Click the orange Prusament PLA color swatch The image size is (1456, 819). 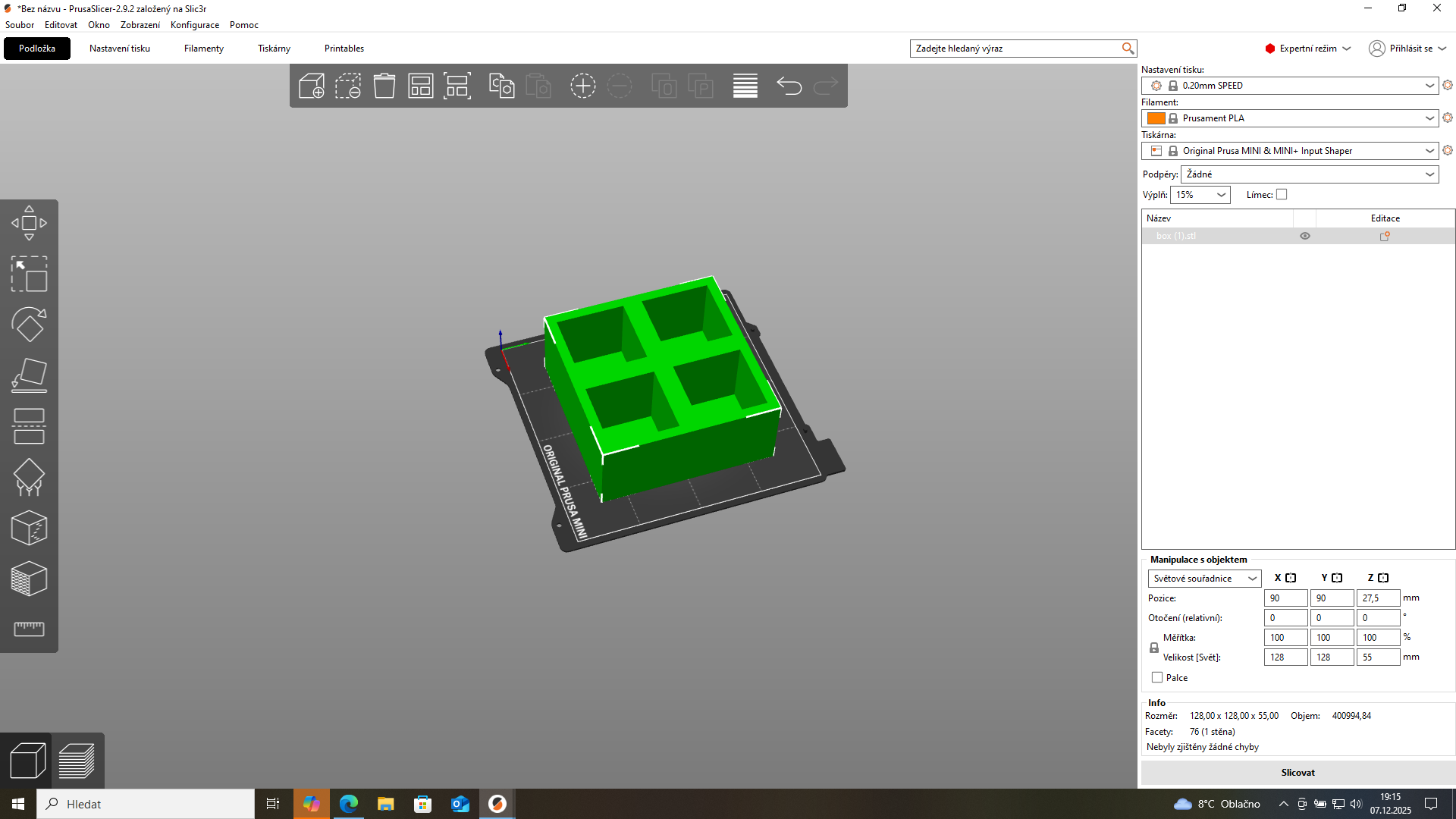[x=1156, y=118]
